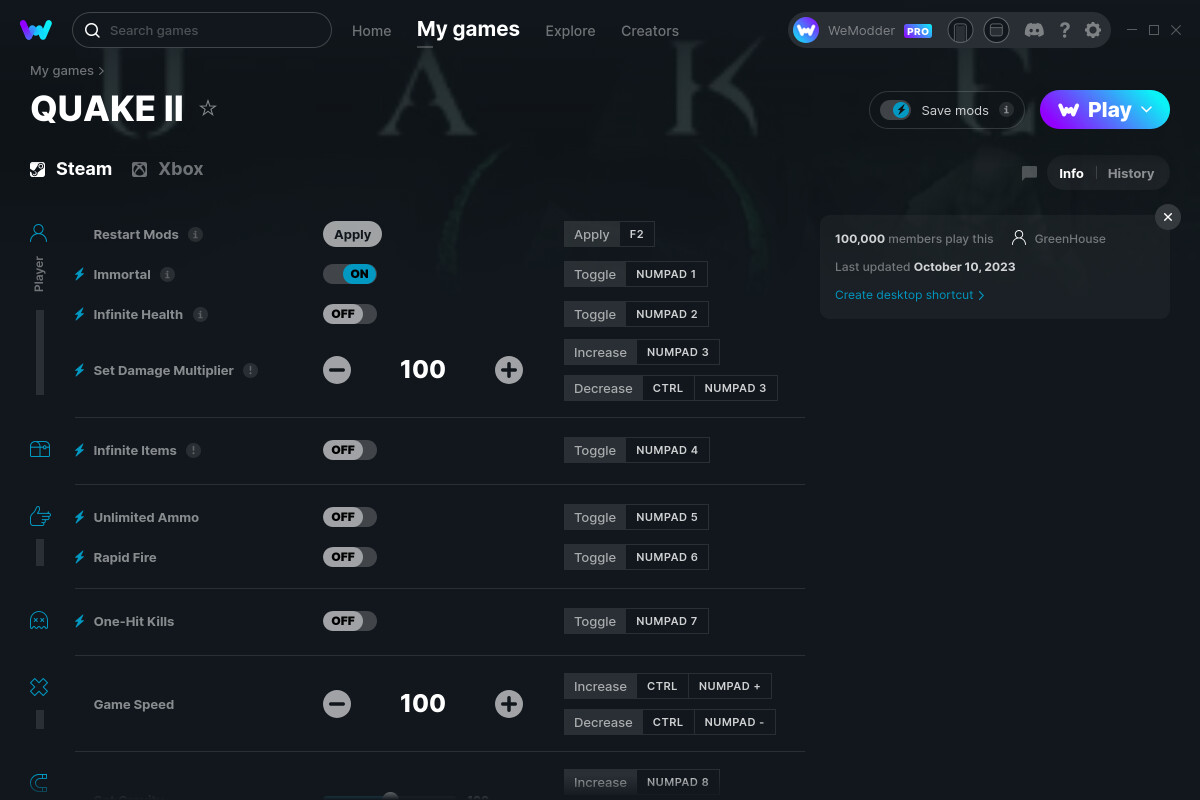Open the Explore tab
1200x800 pixels.
[x=570, y=31]
